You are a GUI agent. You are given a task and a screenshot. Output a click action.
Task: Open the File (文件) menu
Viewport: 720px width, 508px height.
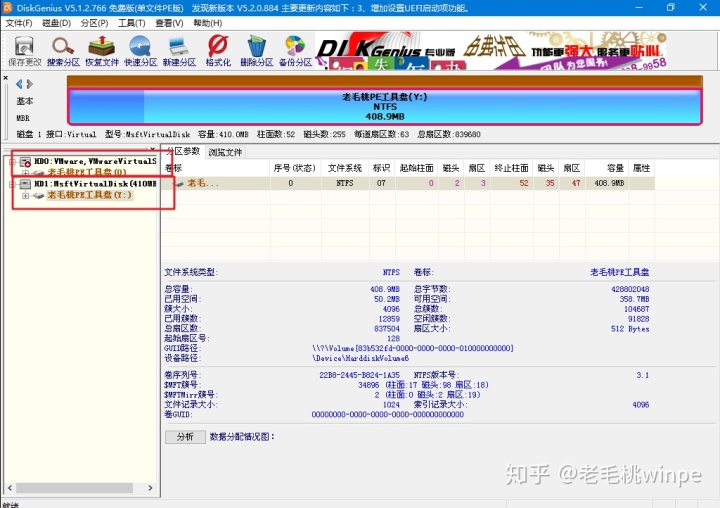pyautogui.click(x=19, y=23)
